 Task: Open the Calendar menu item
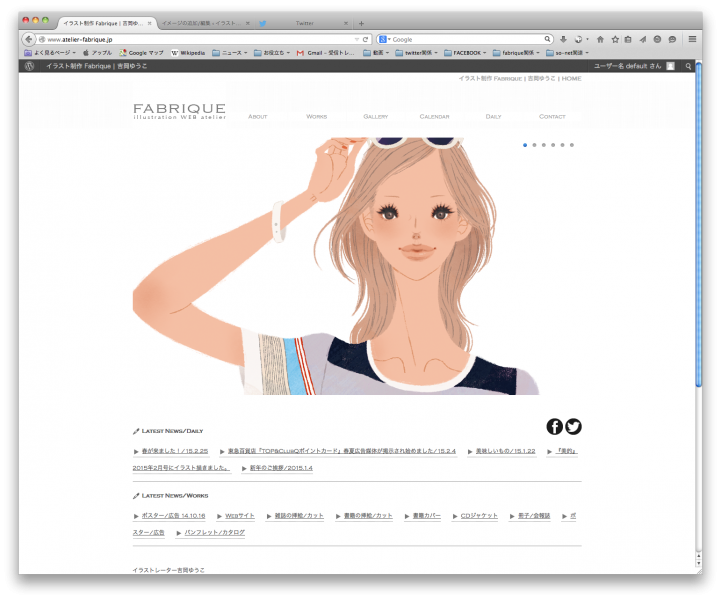point(434,117)
